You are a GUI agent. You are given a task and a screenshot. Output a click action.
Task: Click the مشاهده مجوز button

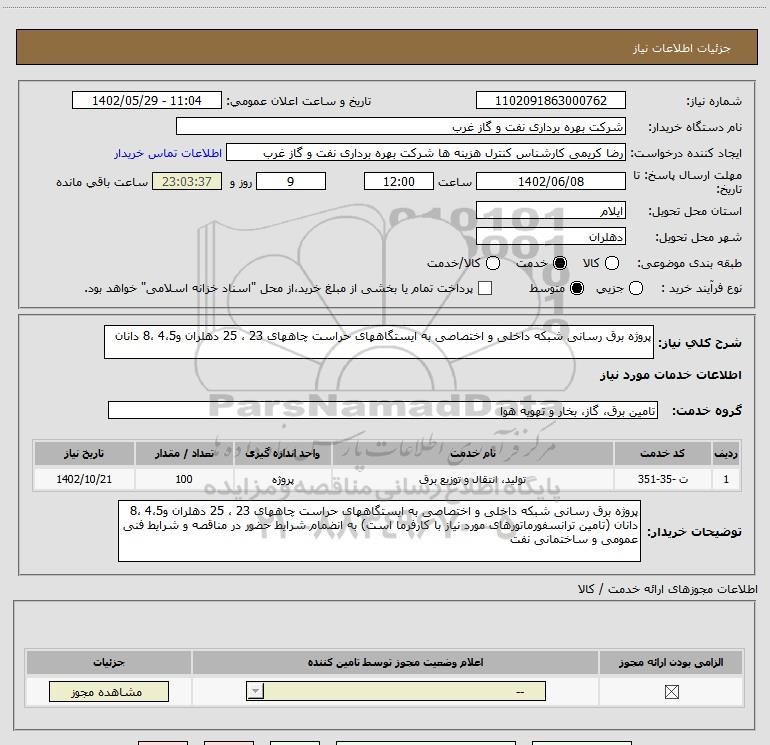pyautogui.click(x=109, y=691)
